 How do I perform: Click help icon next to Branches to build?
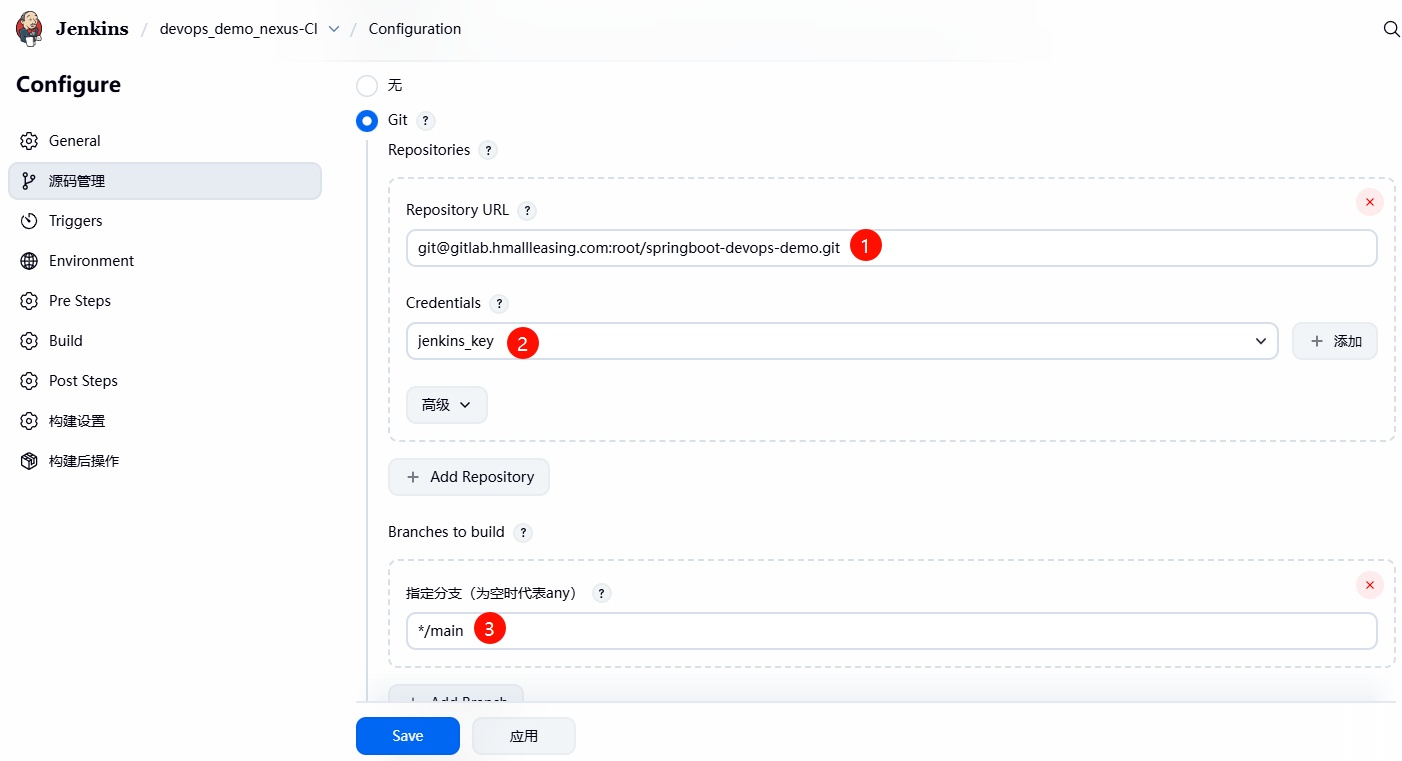click(x=523, y=533)
